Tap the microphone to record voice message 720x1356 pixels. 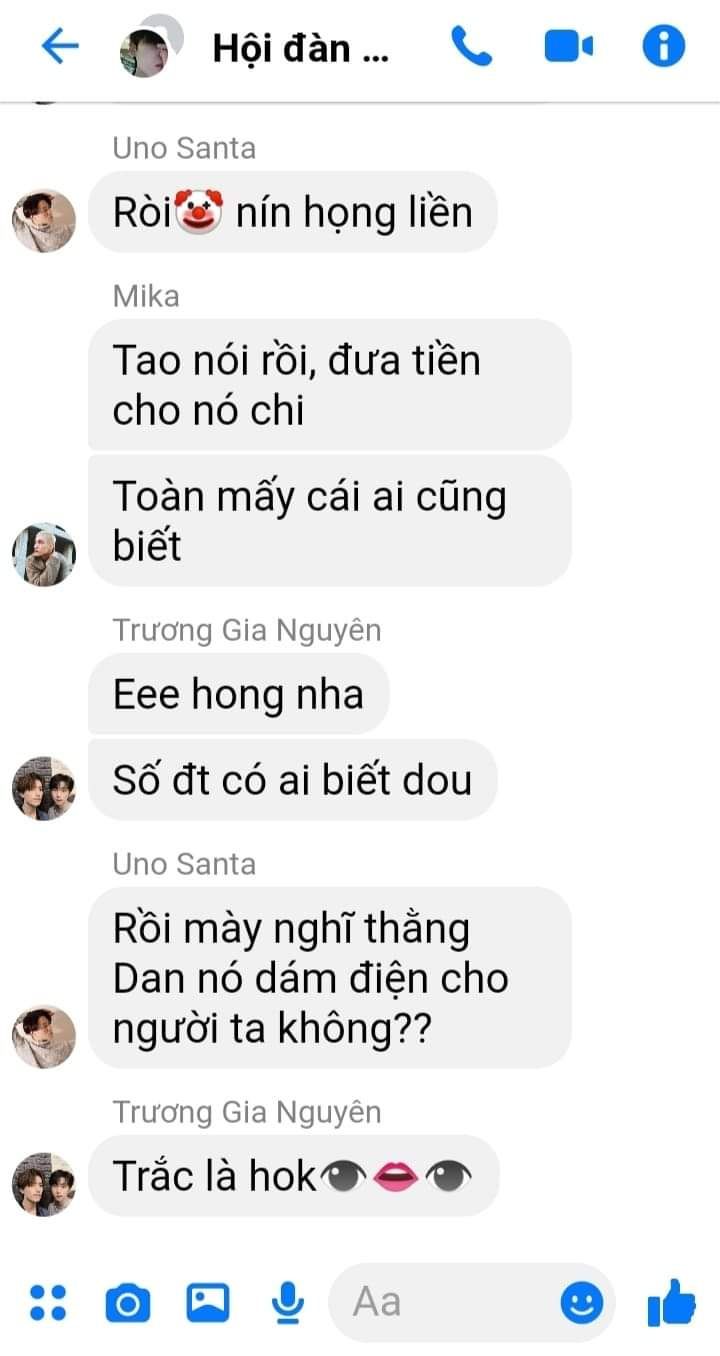(x=288, y=1302)
